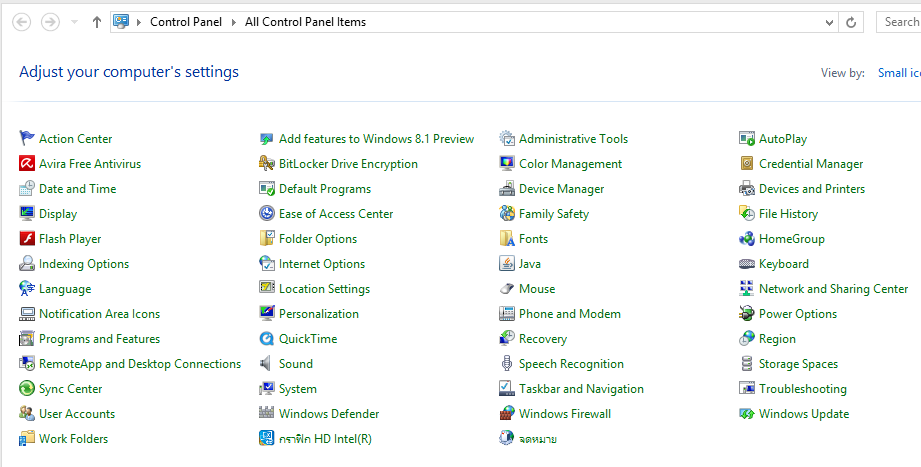921x467 pixels.
Task: Click the Control Panel breadcrumb
Action: click(184, 22)
